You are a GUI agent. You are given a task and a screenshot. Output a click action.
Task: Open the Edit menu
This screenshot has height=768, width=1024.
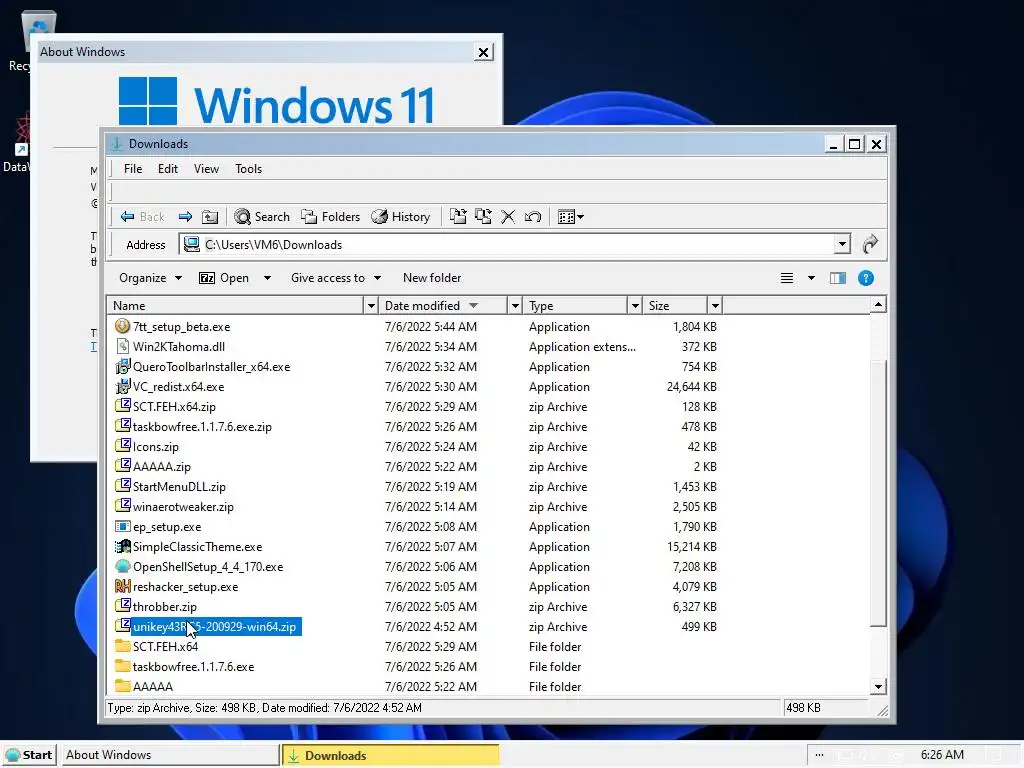coord(168,168)
